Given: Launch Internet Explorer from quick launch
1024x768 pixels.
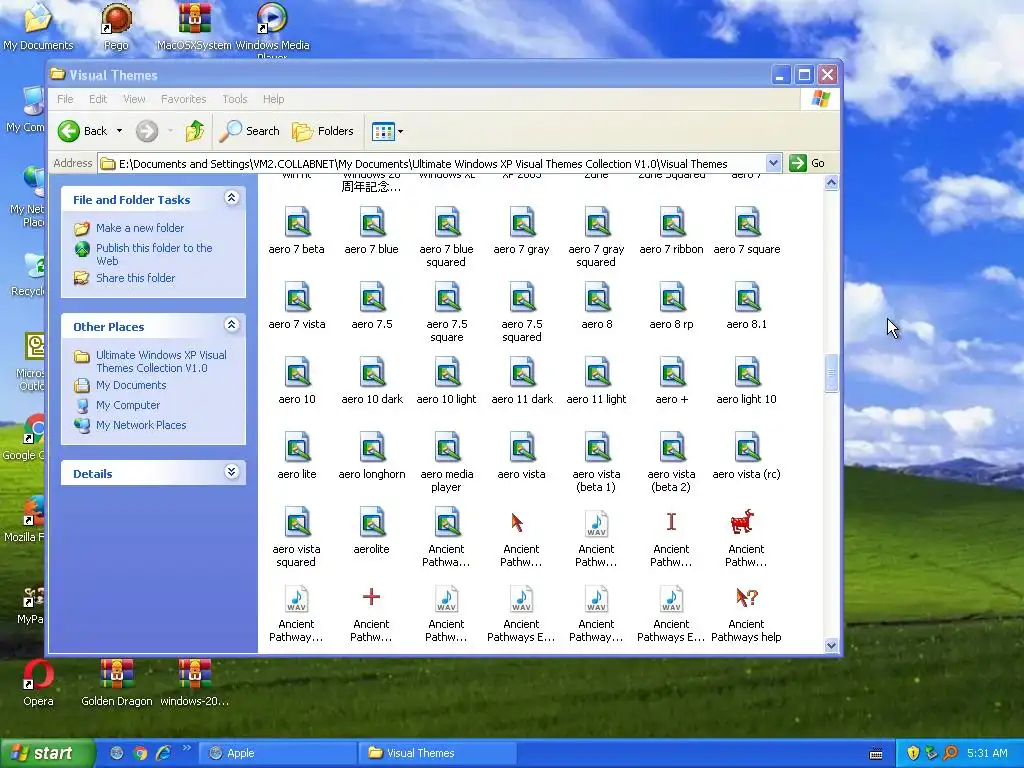Looking at the screenshot, I should click(163, 753).
